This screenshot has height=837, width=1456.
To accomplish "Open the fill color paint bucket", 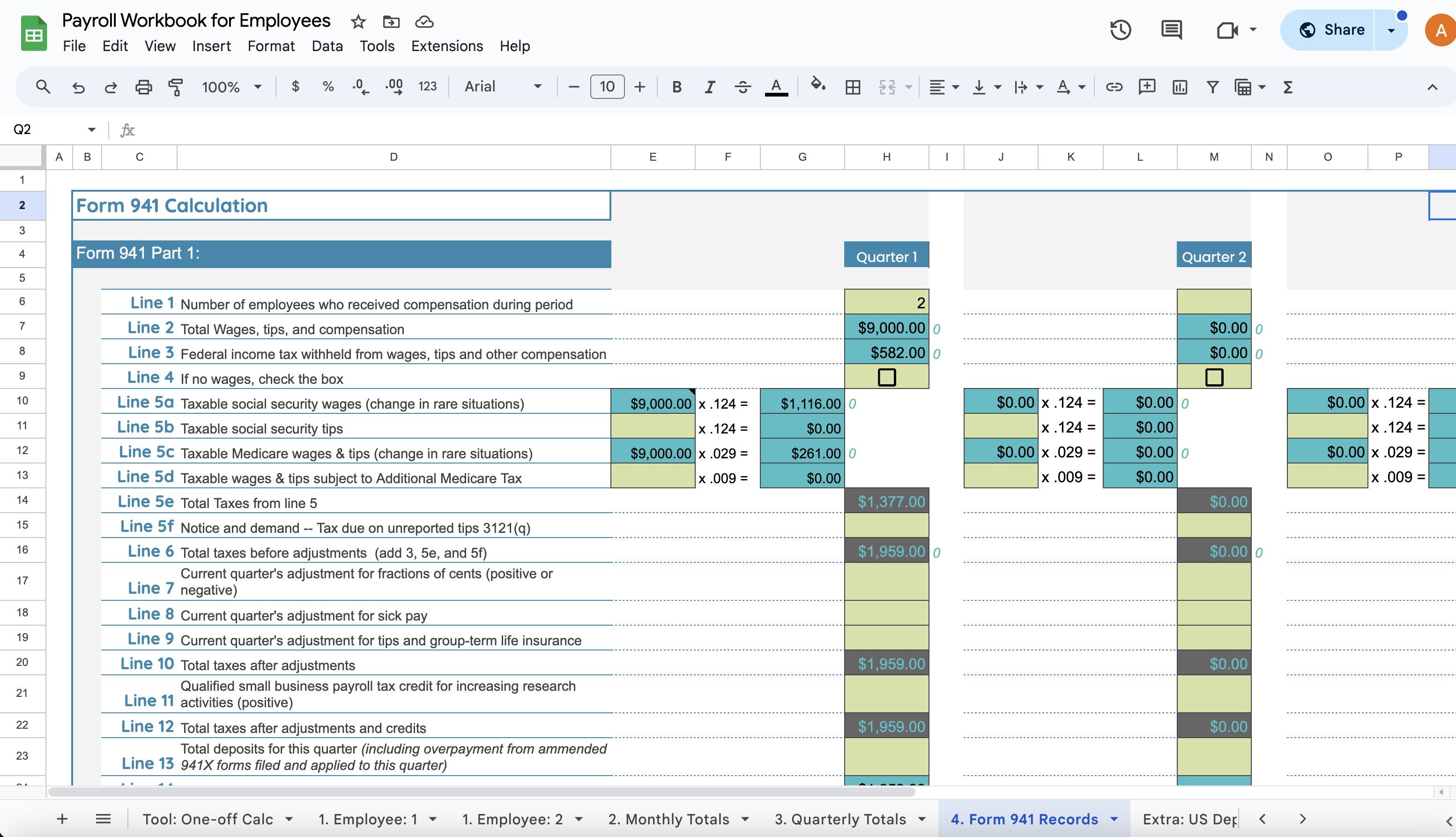I will (x=817, y=86).
